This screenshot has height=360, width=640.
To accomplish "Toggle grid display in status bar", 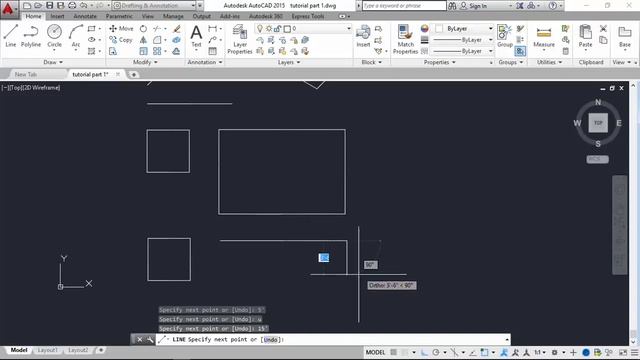I will [x=393, y=352].
